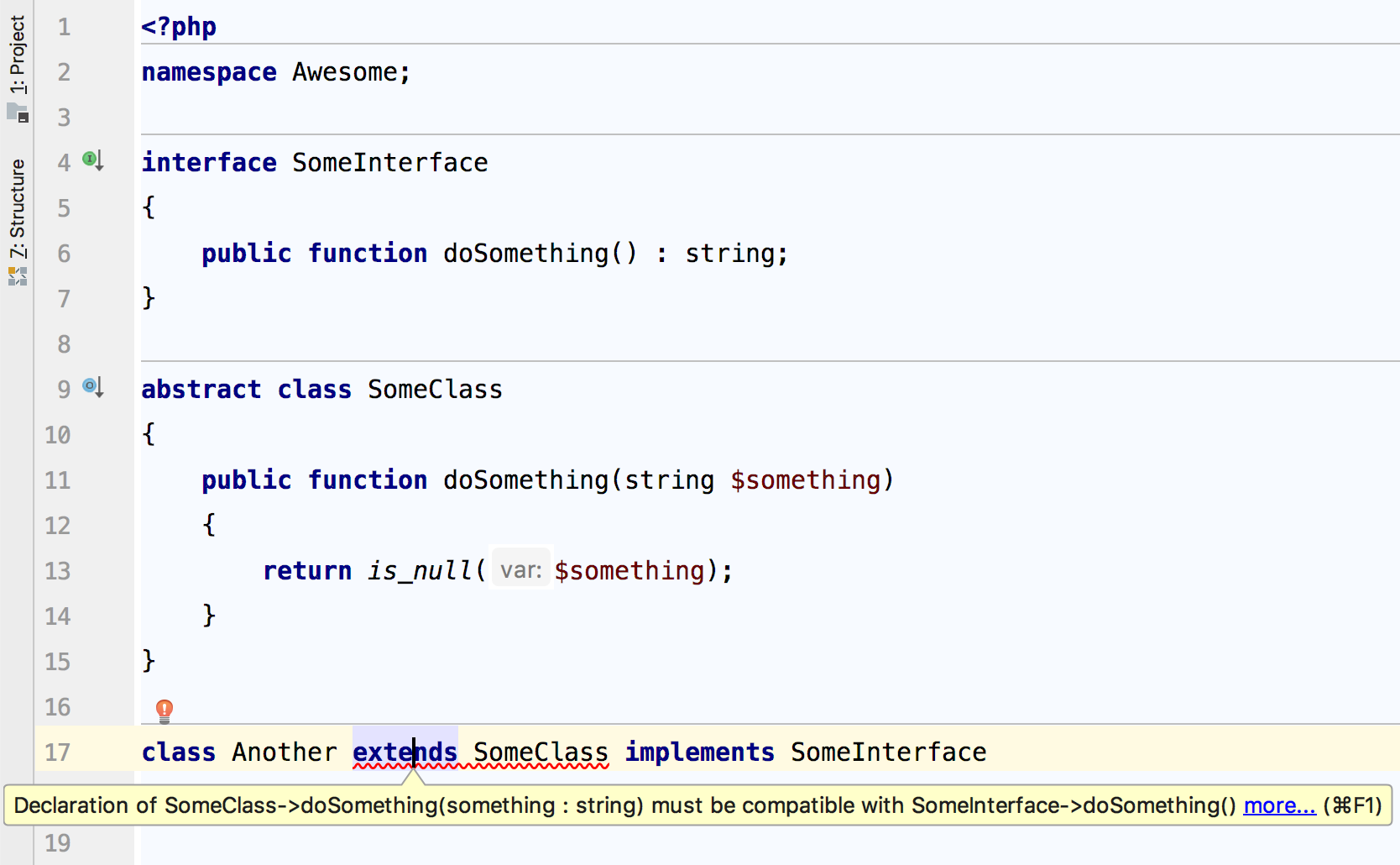The width and height of the screenshot is (1400, 865).
Task: Click the '<?php' opening tag
Action: coord(179,26)
